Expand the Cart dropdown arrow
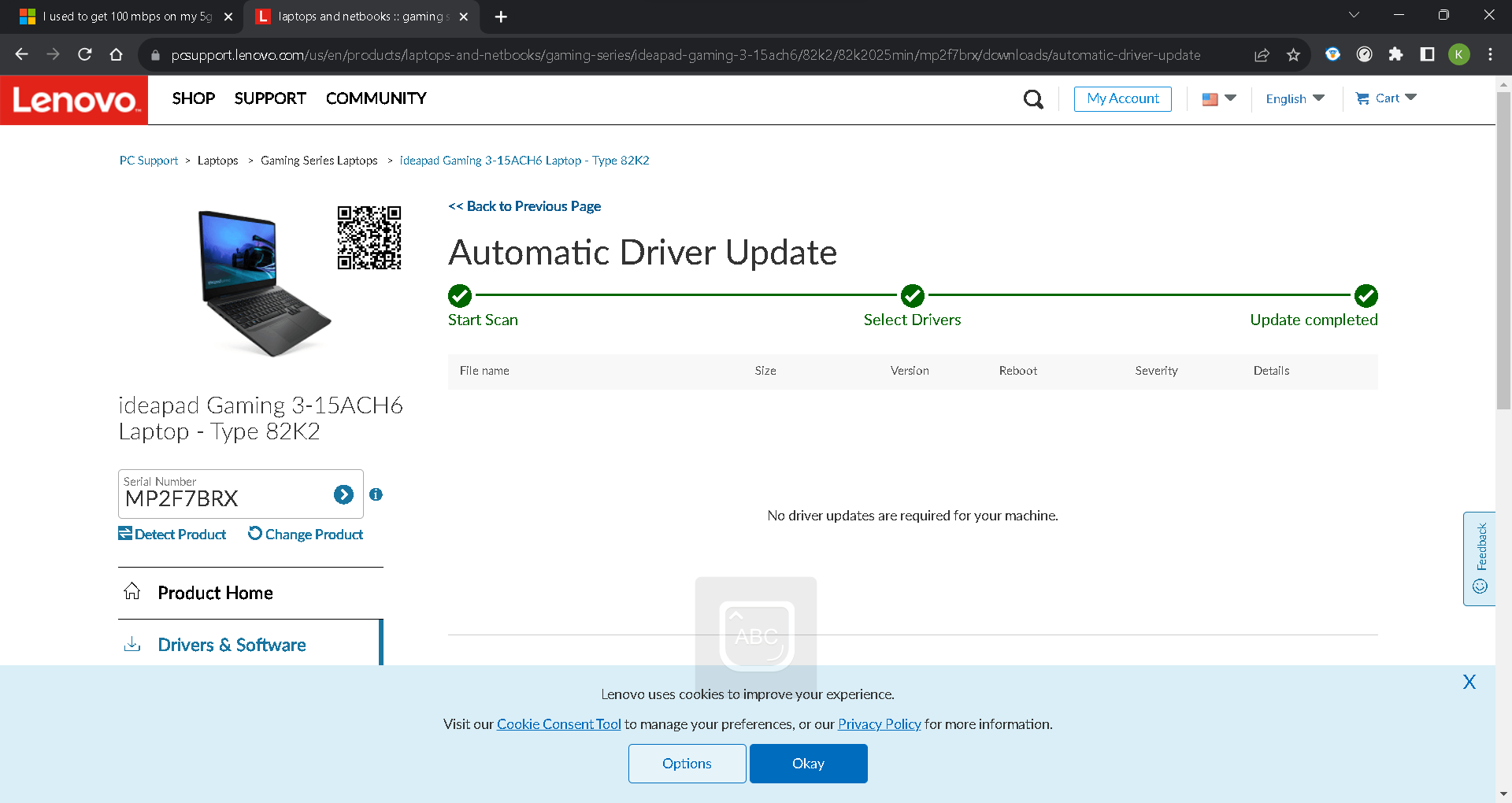Image resolution: width=1512 pixels, height=803 pixels. tap(1410, 98)
